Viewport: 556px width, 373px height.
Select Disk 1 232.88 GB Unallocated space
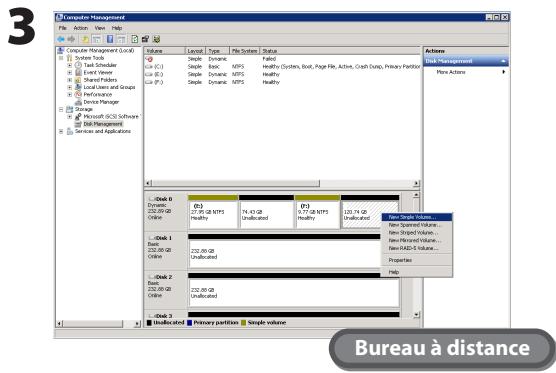[284, 251]
